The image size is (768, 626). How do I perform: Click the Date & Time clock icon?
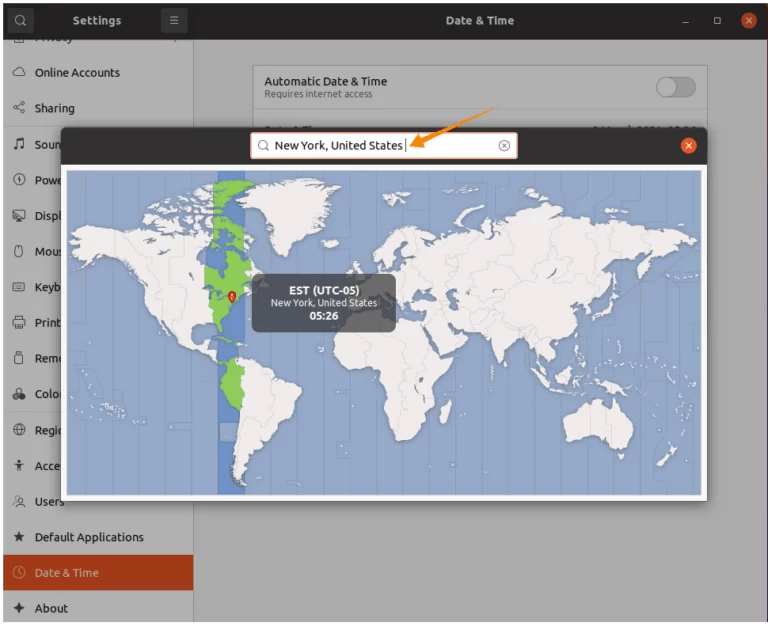[19, 572]
